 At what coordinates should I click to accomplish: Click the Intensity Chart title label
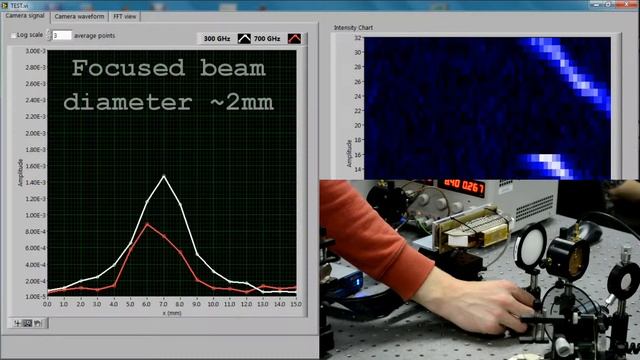pyautogui.click(x=353, y=28)
